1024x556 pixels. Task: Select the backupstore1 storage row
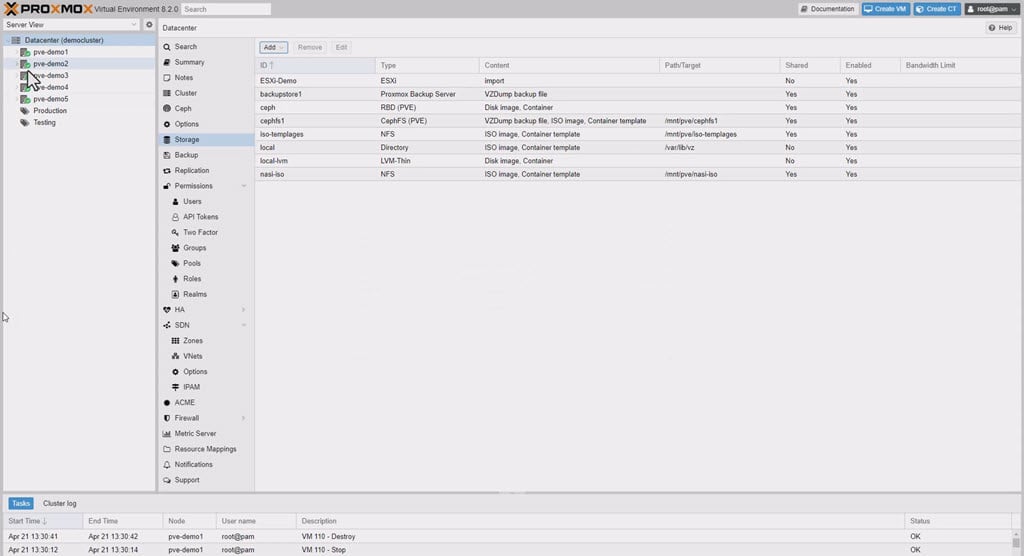[x=637, y=94]
